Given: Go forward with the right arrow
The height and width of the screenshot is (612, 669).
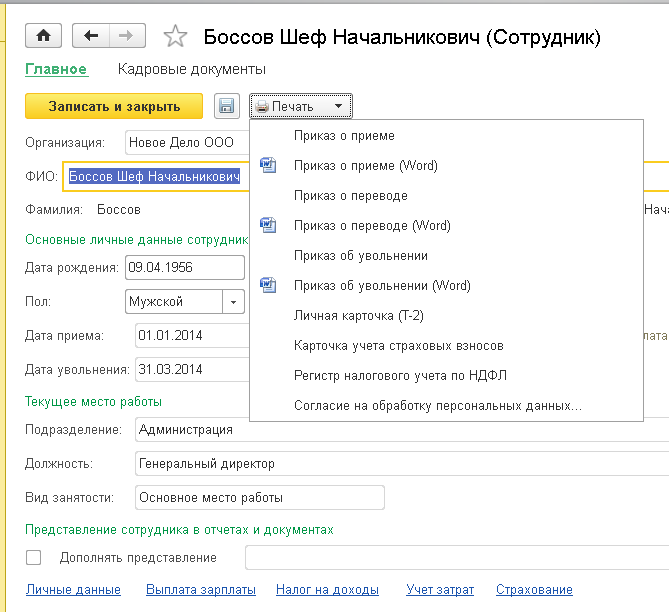Looking at the screenshot, I should coord(125,36).
